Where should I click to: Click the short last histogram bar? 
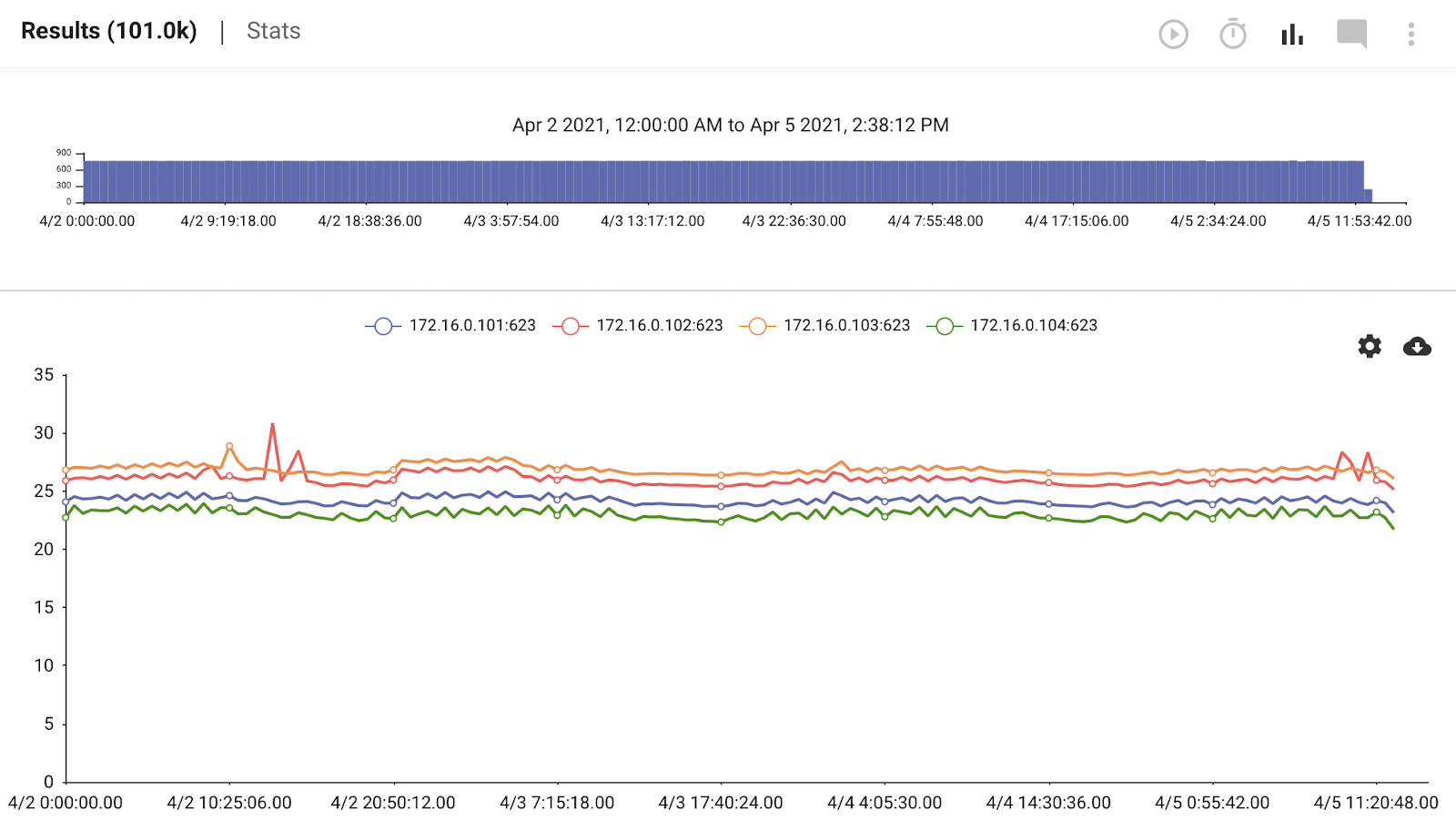point(1368,196)
